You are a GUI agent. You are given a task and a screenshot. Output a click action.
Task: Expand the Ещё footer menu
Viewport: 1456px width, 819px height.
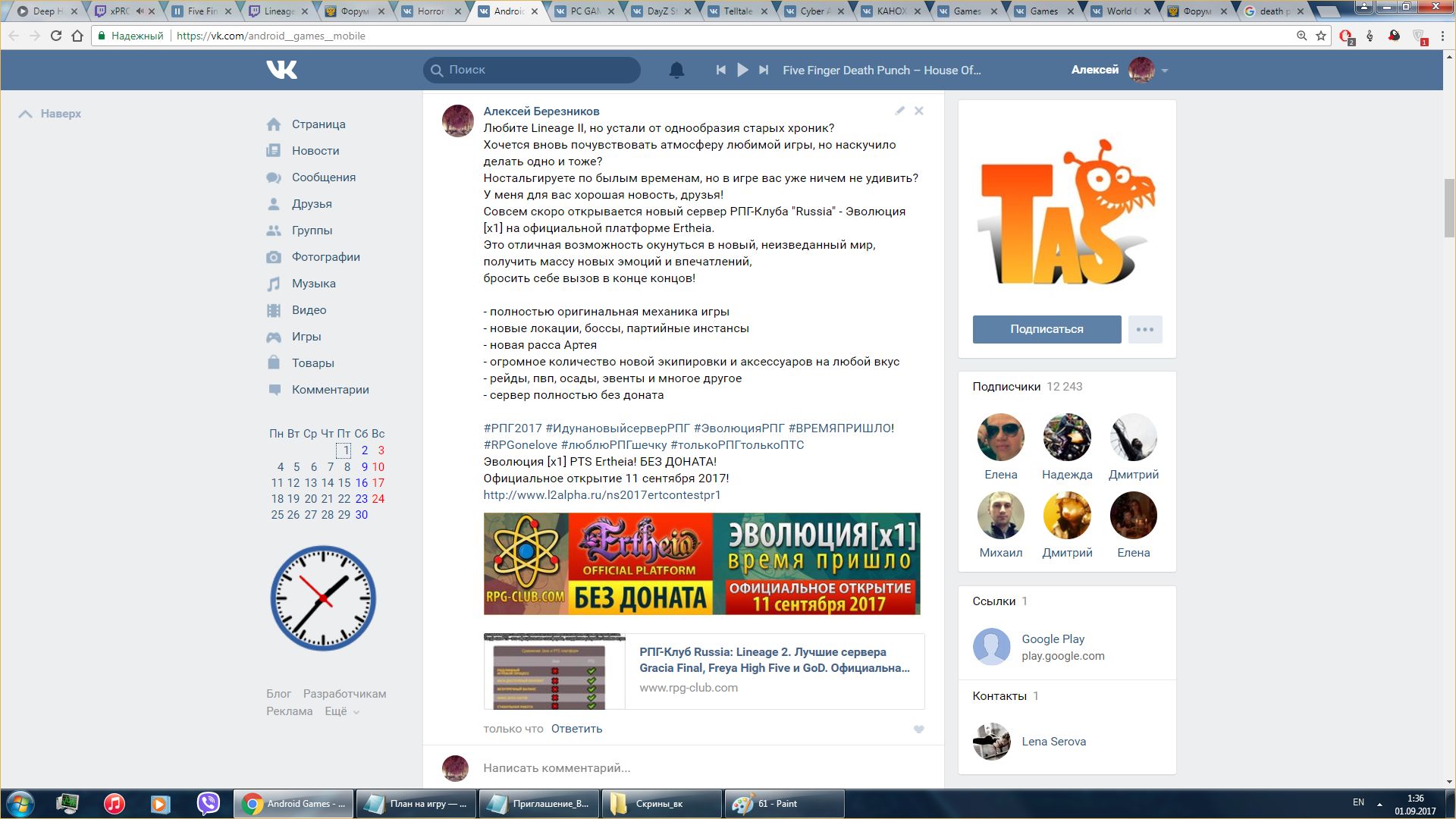(x=342, y=711)
